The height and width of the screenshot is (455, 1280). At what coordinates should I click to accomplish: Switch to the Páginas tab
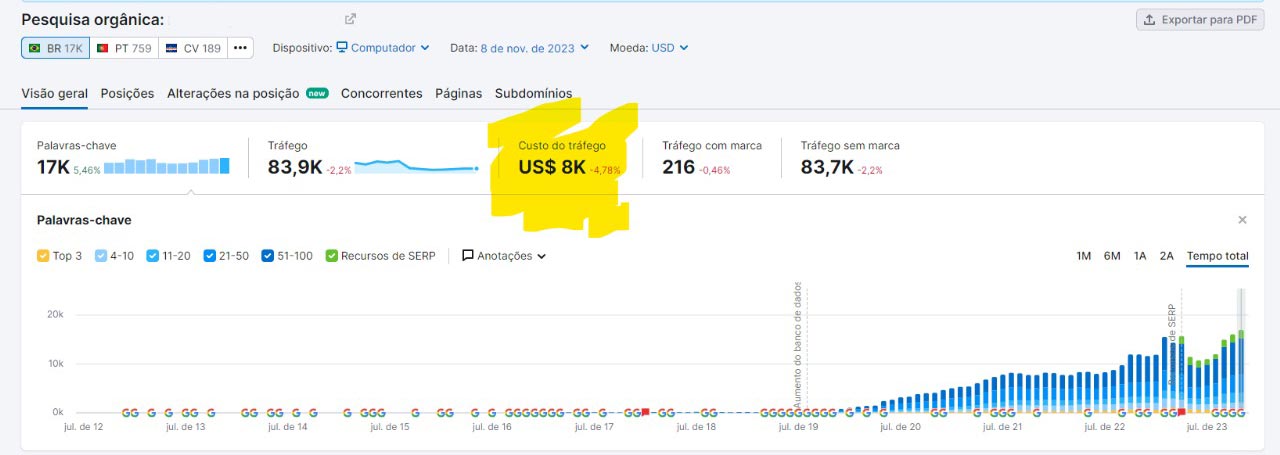(458, 93)
